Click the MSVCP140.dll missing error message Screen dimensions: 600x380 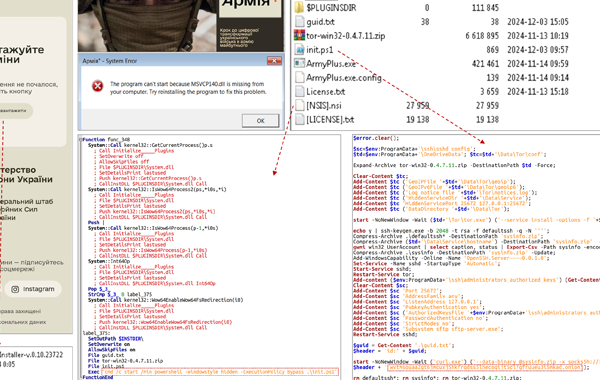pos(188,88)
